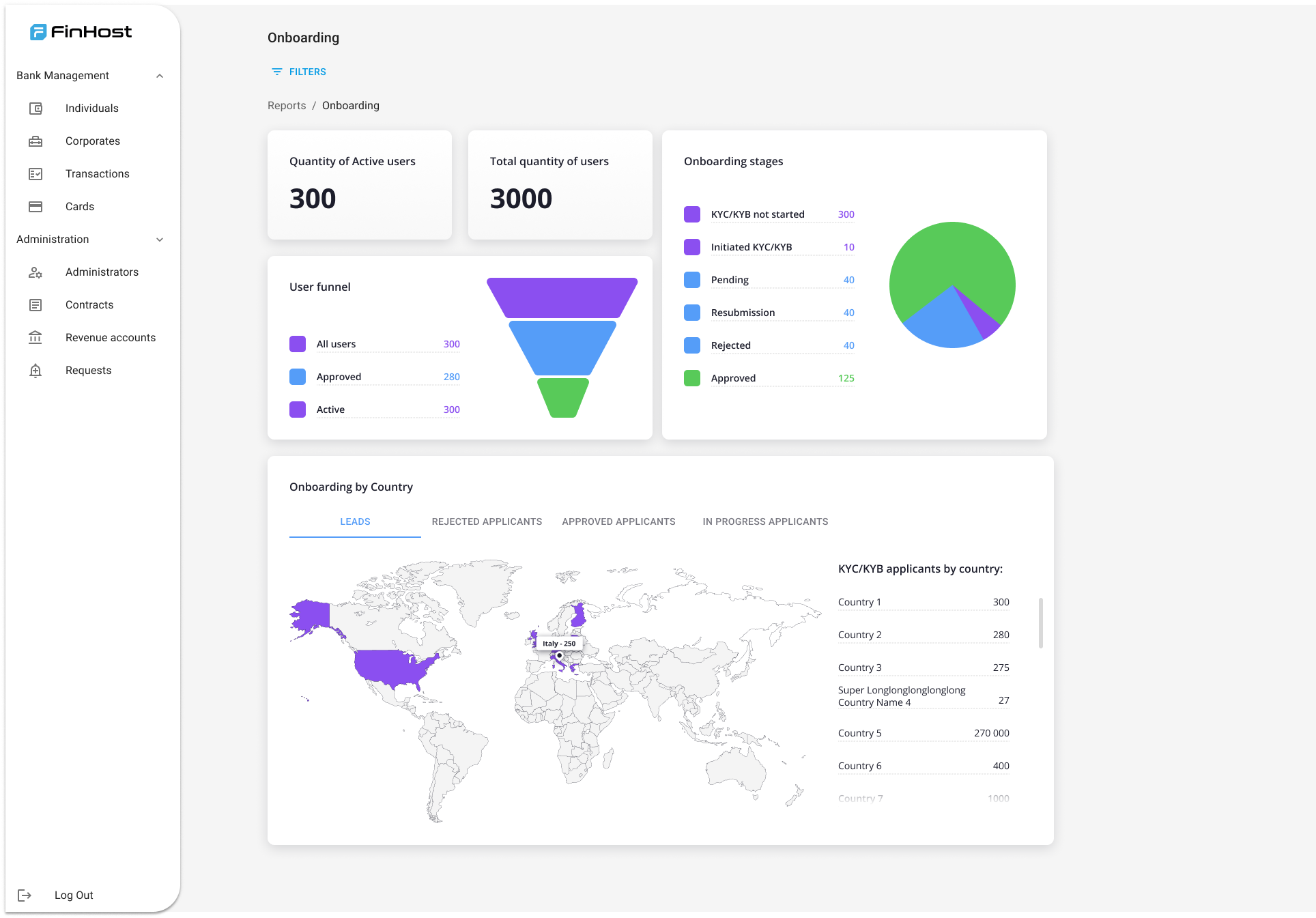Click the Contracts document icon

coord(35,305)
